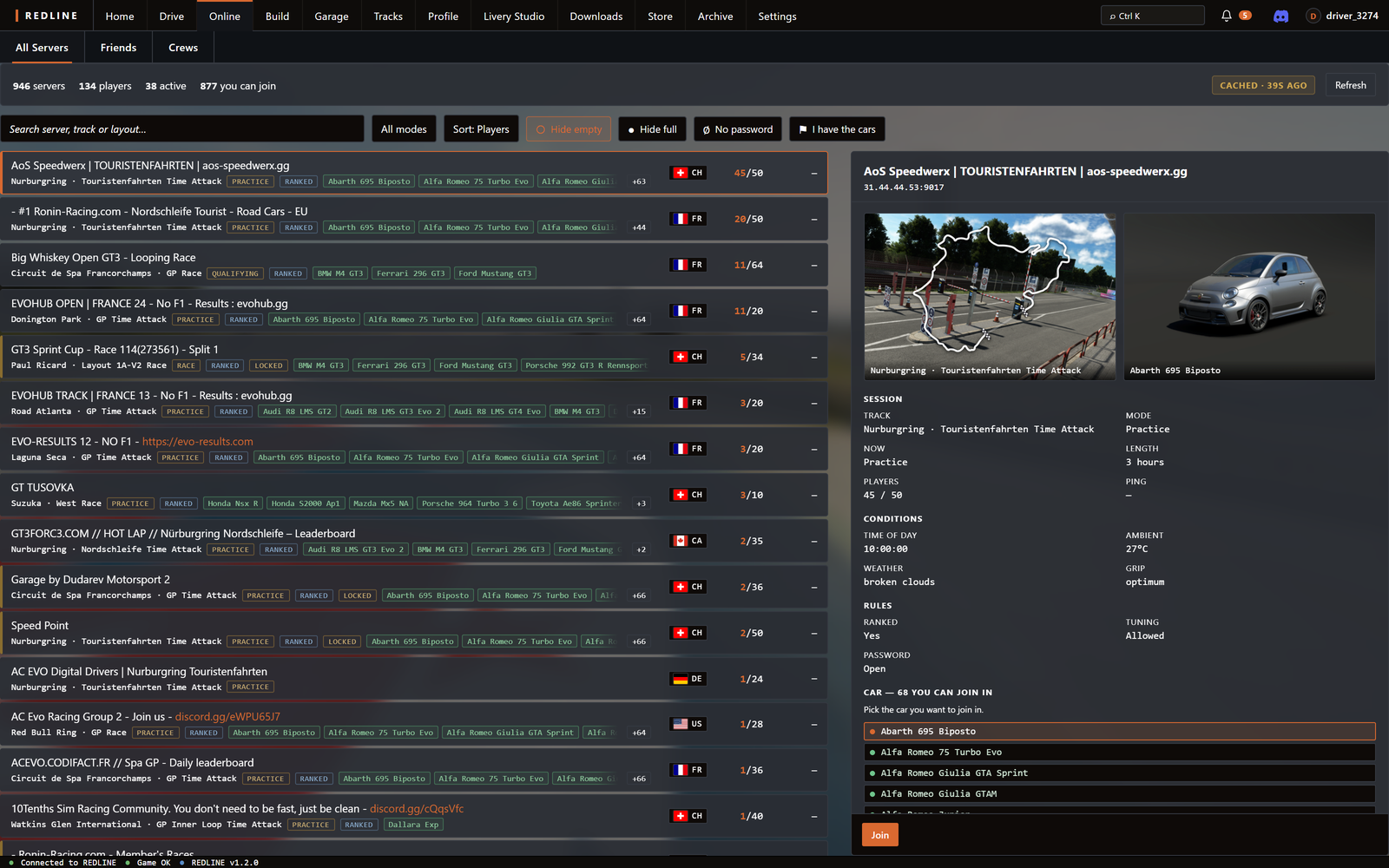1389x868 pixels.
Task: Click the German flag on AC EVO Digital Drivers row
Action: [x=680, y=679]
